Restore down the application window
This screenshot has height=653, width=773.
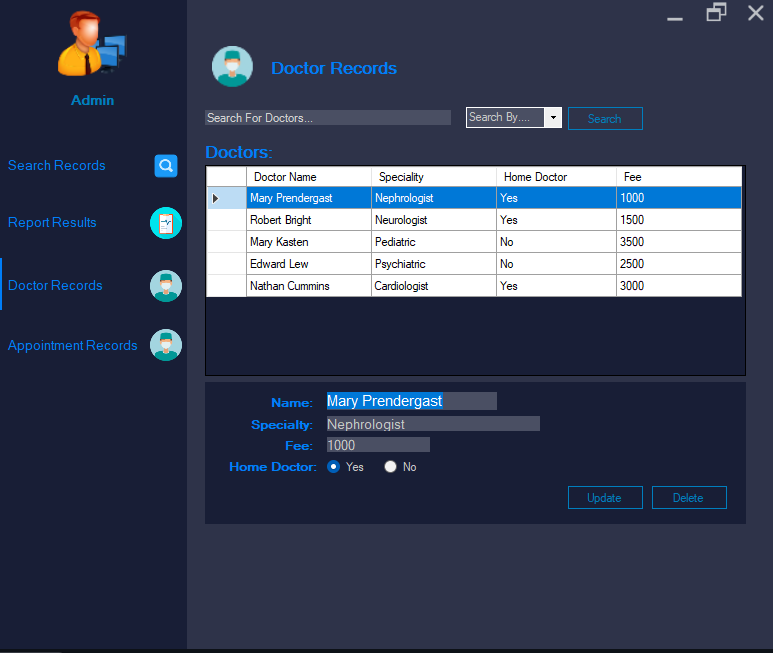coord(716,12)
